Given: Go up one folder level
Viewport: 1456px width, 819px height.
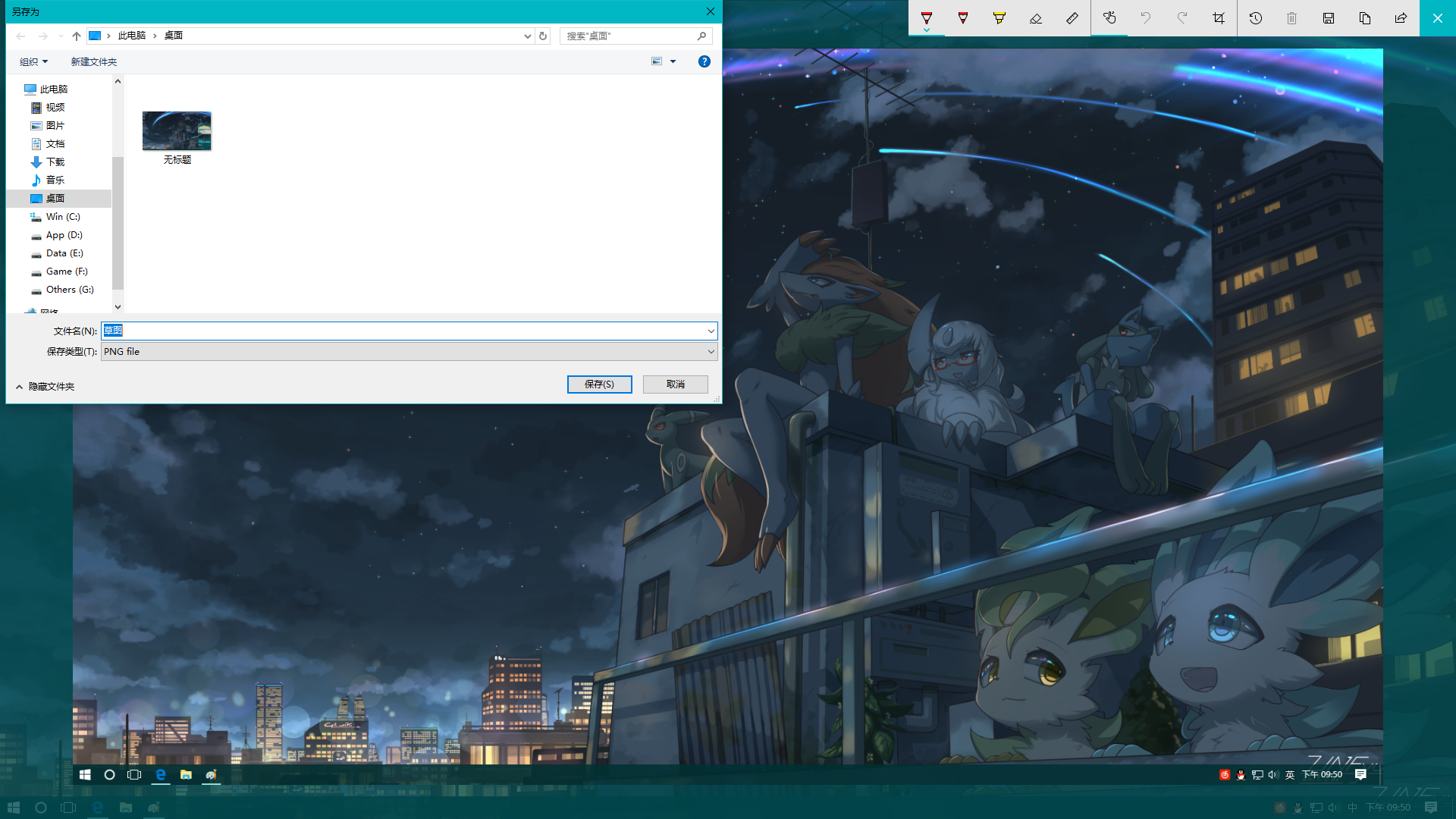Looking at the screenshot, I should click(x=77, y=36).
